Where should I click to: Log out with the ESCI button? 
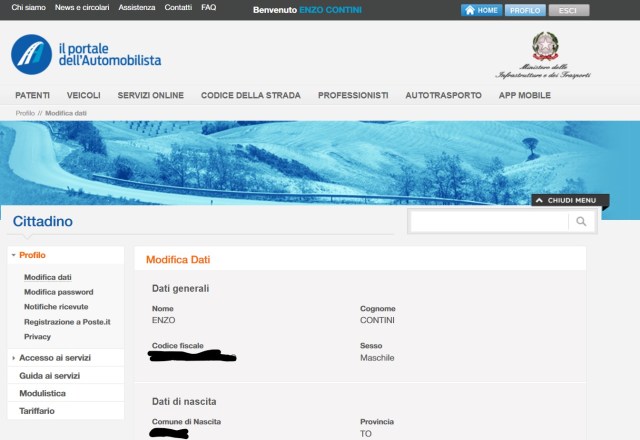pos(568,10)
